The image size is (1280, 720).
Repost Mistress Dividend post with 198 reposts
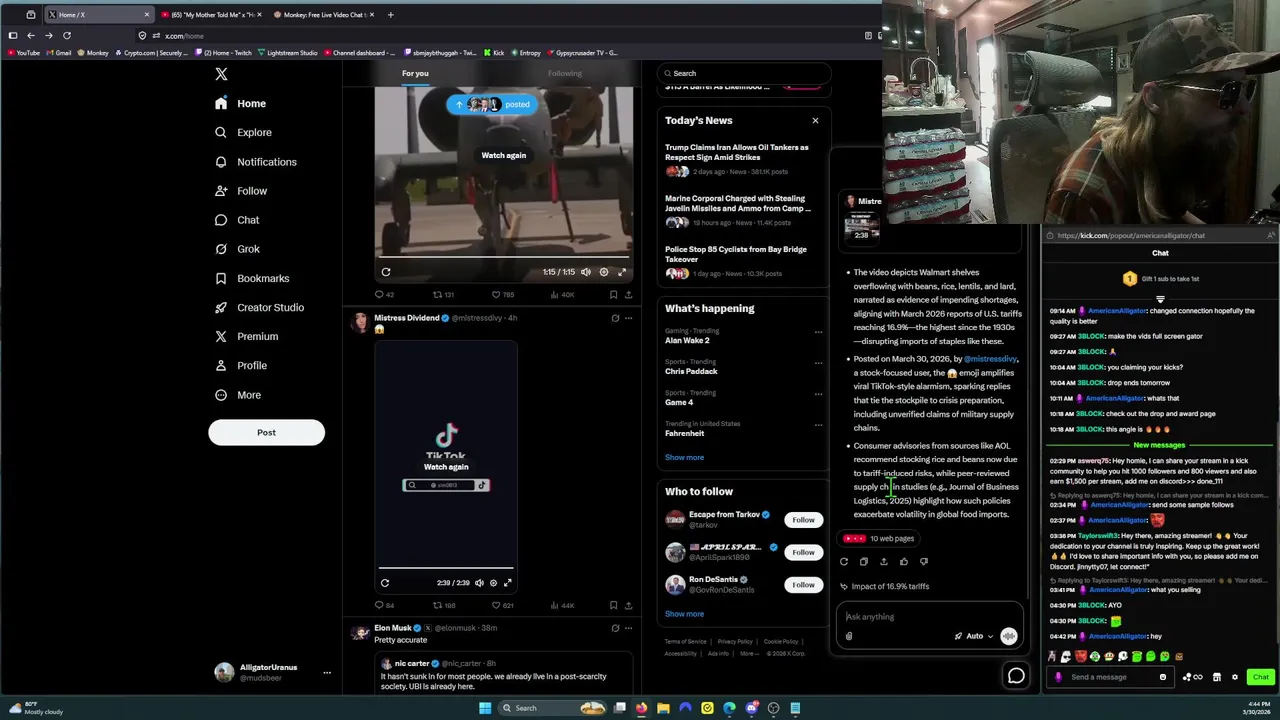(437, 605)
